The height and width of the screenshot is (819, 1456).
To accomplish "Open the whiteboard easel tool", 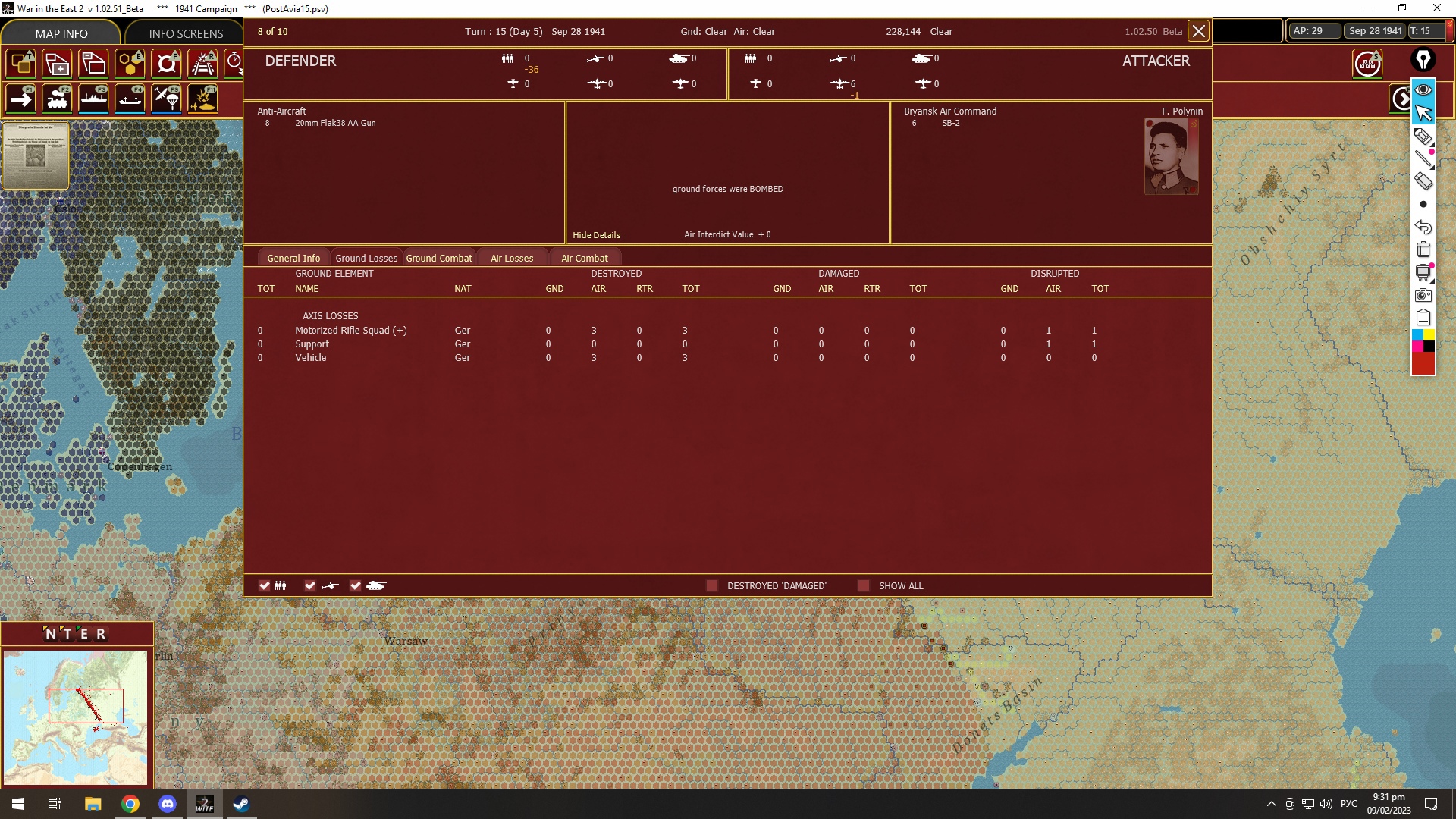I will (1423, 272).
